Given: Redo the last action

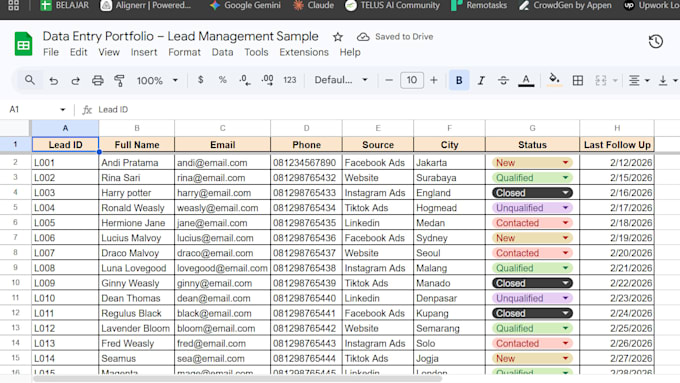Looking at the screenshot, I should click(x=75, y=81).
